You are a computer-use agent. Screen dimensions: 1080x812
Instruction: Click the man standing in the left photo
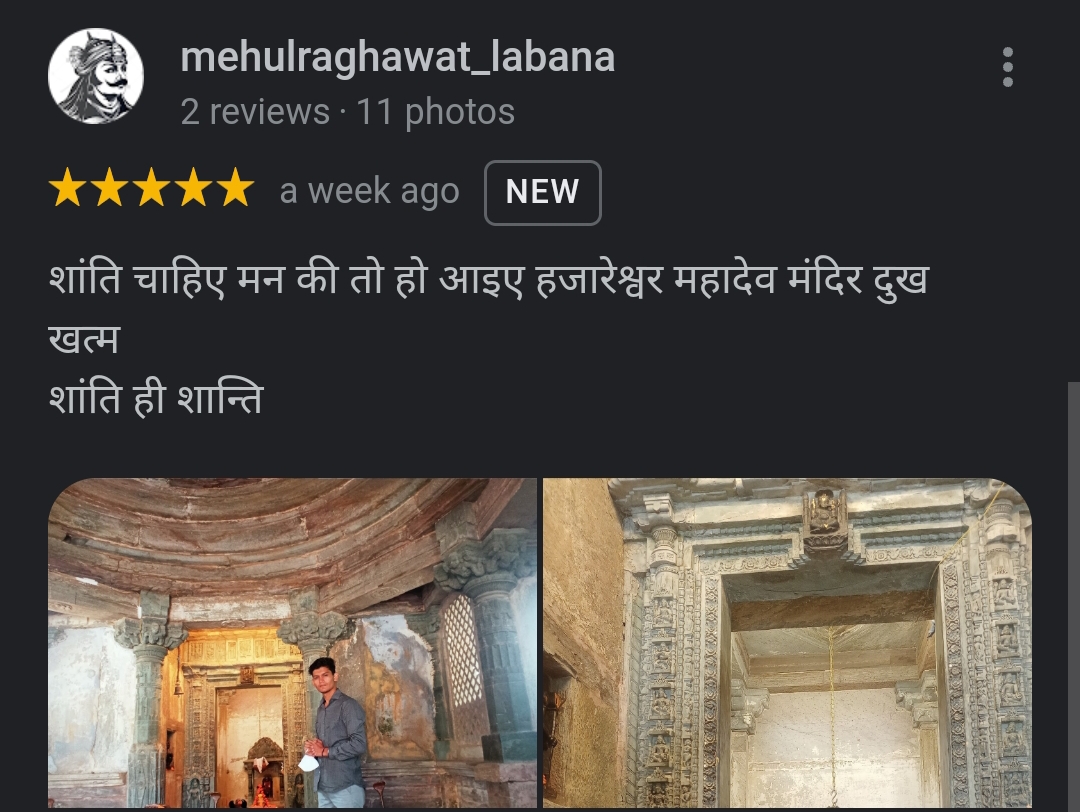(x=335, y=731)
